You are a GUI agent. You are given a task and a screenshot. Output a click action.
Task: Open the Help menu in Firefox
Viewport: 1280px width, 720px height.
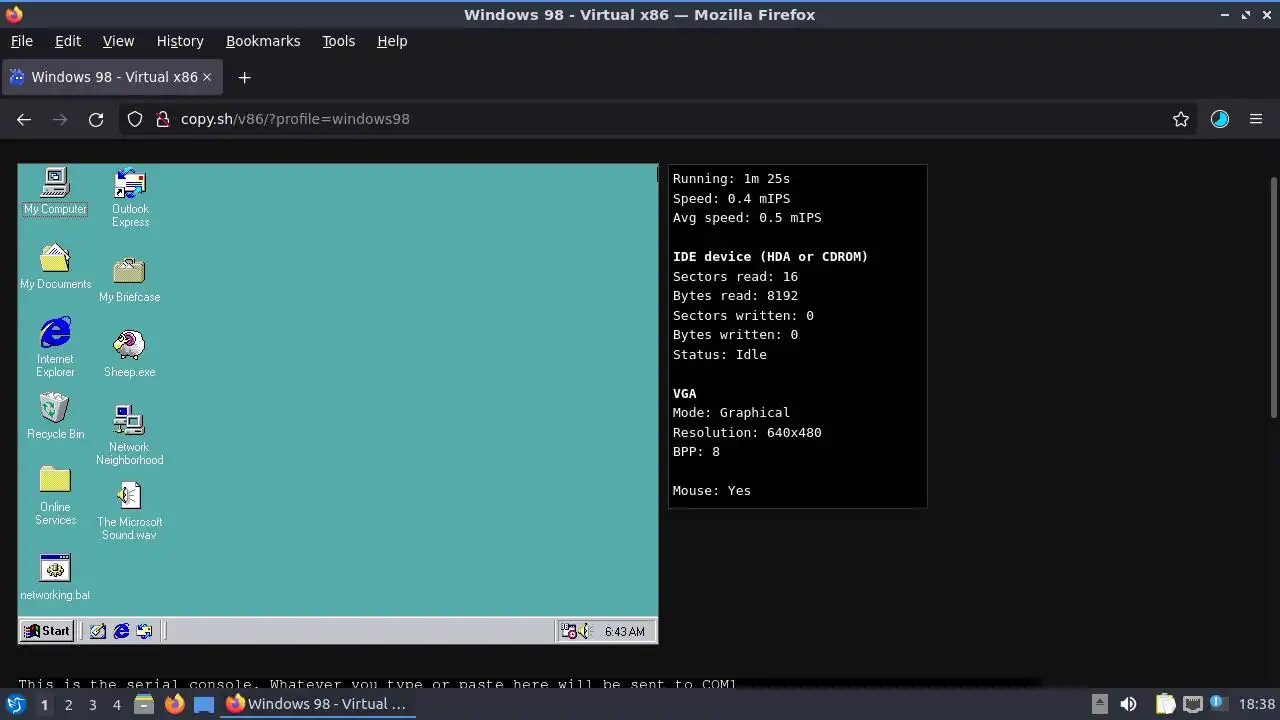click(392, 41)
